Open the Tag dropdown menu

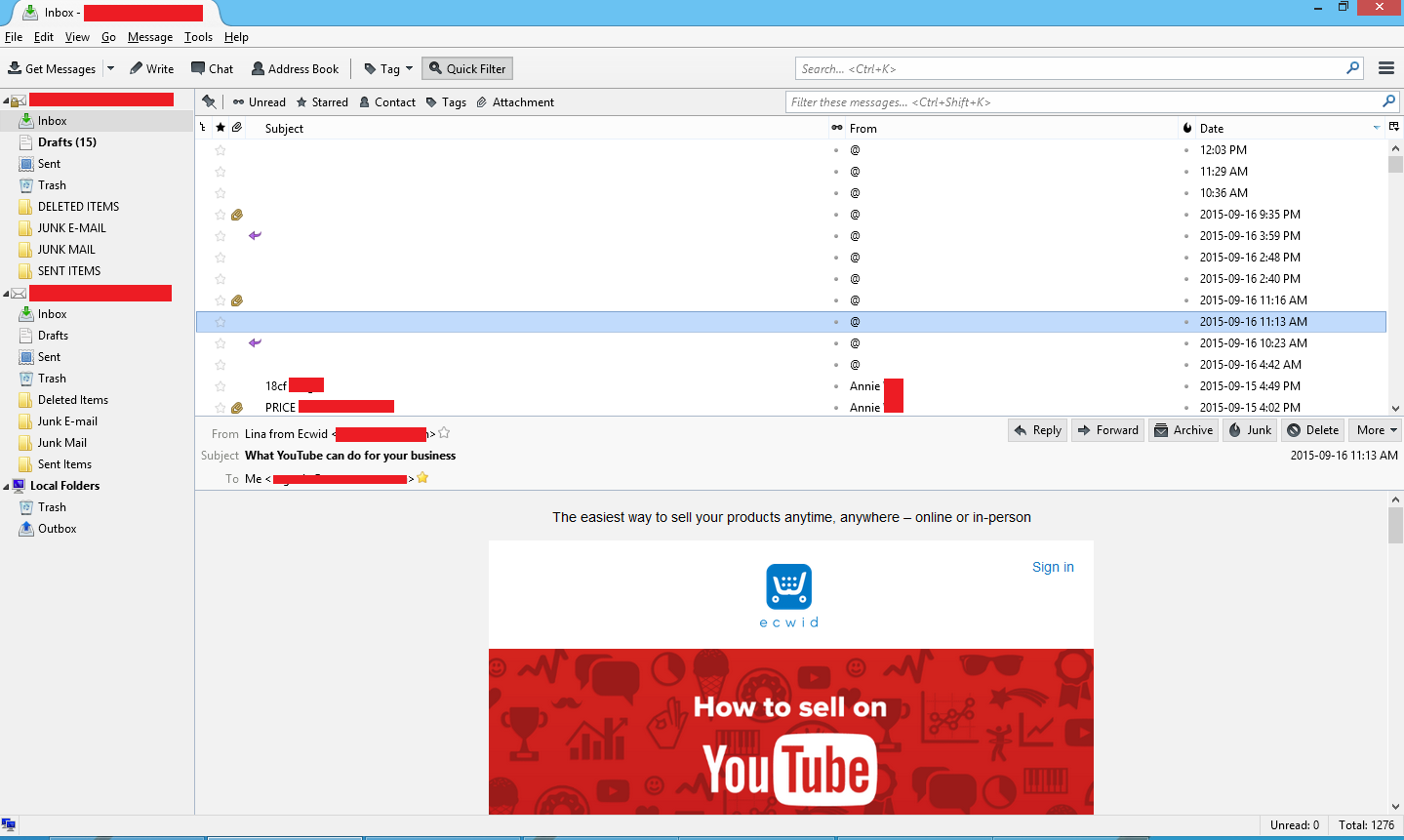tap(388, 68)
